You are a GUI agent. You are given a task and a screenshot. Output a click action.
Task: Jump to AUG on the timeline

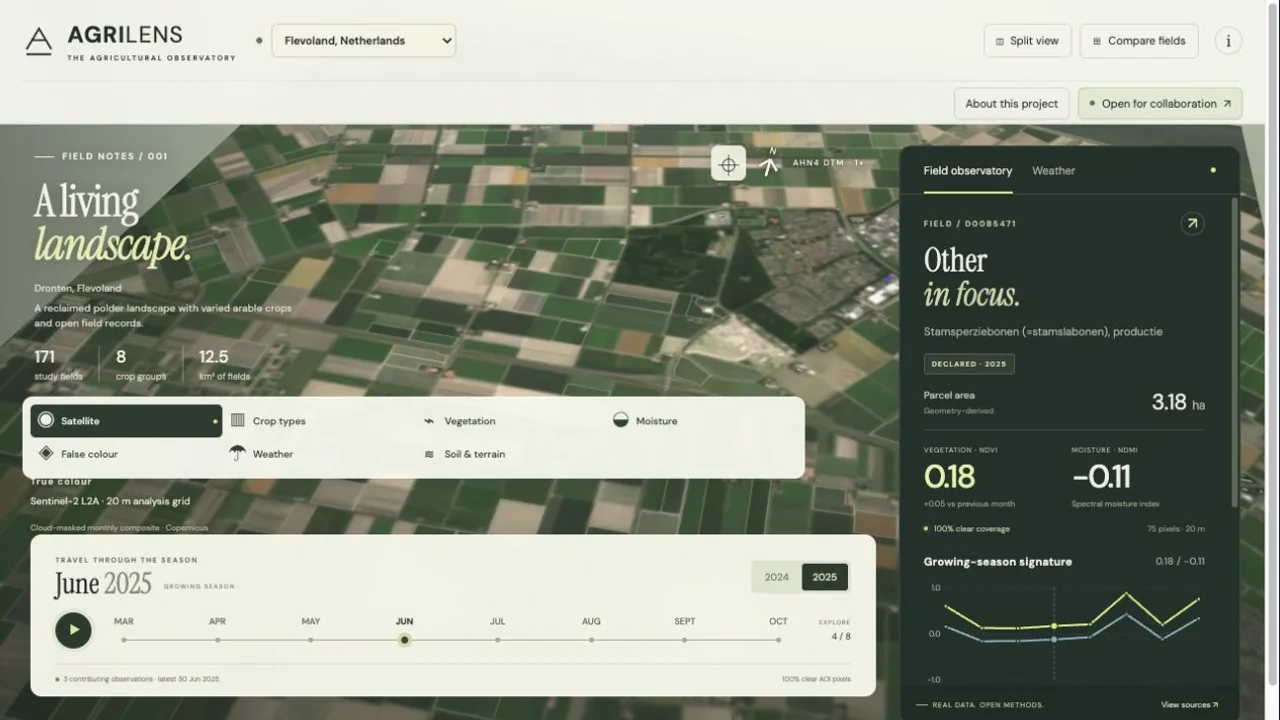pos(591,630)
